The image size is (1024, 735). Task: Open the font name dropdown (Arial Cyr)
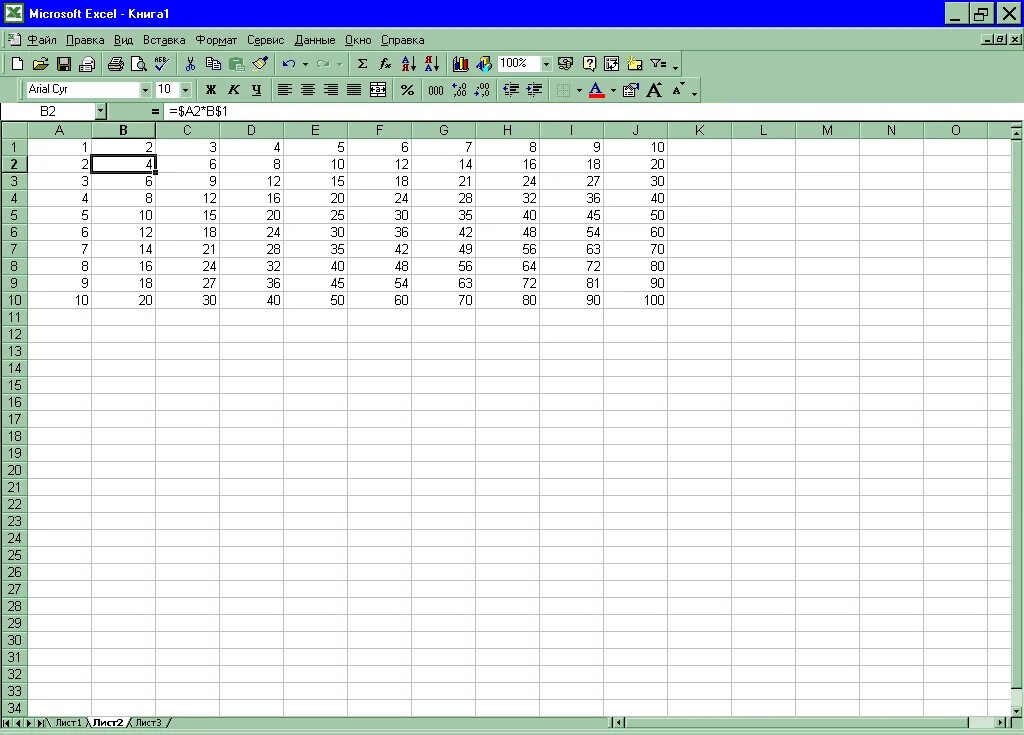coord(145,90)
